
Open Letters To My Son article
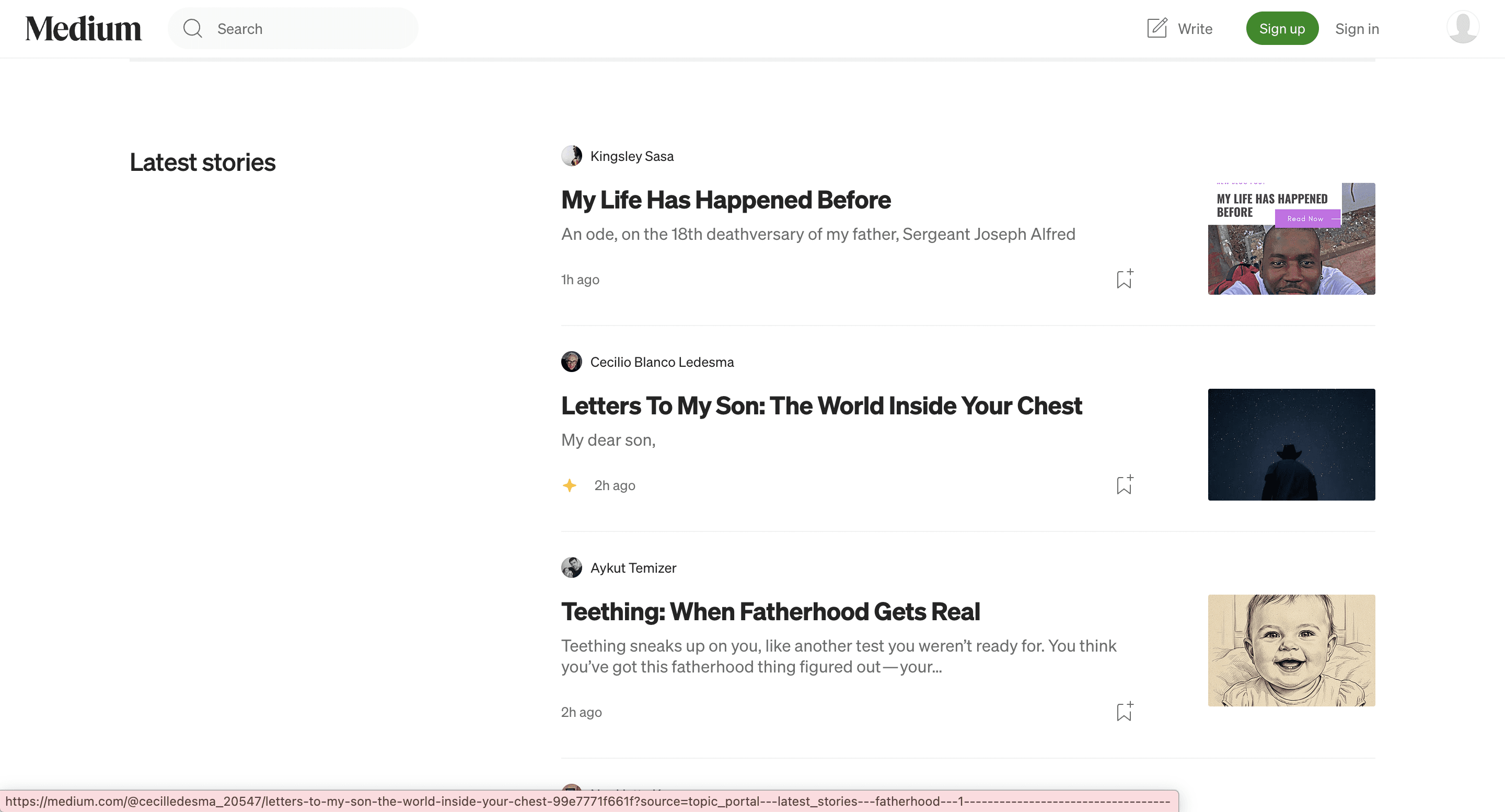(x=821, y=405)
